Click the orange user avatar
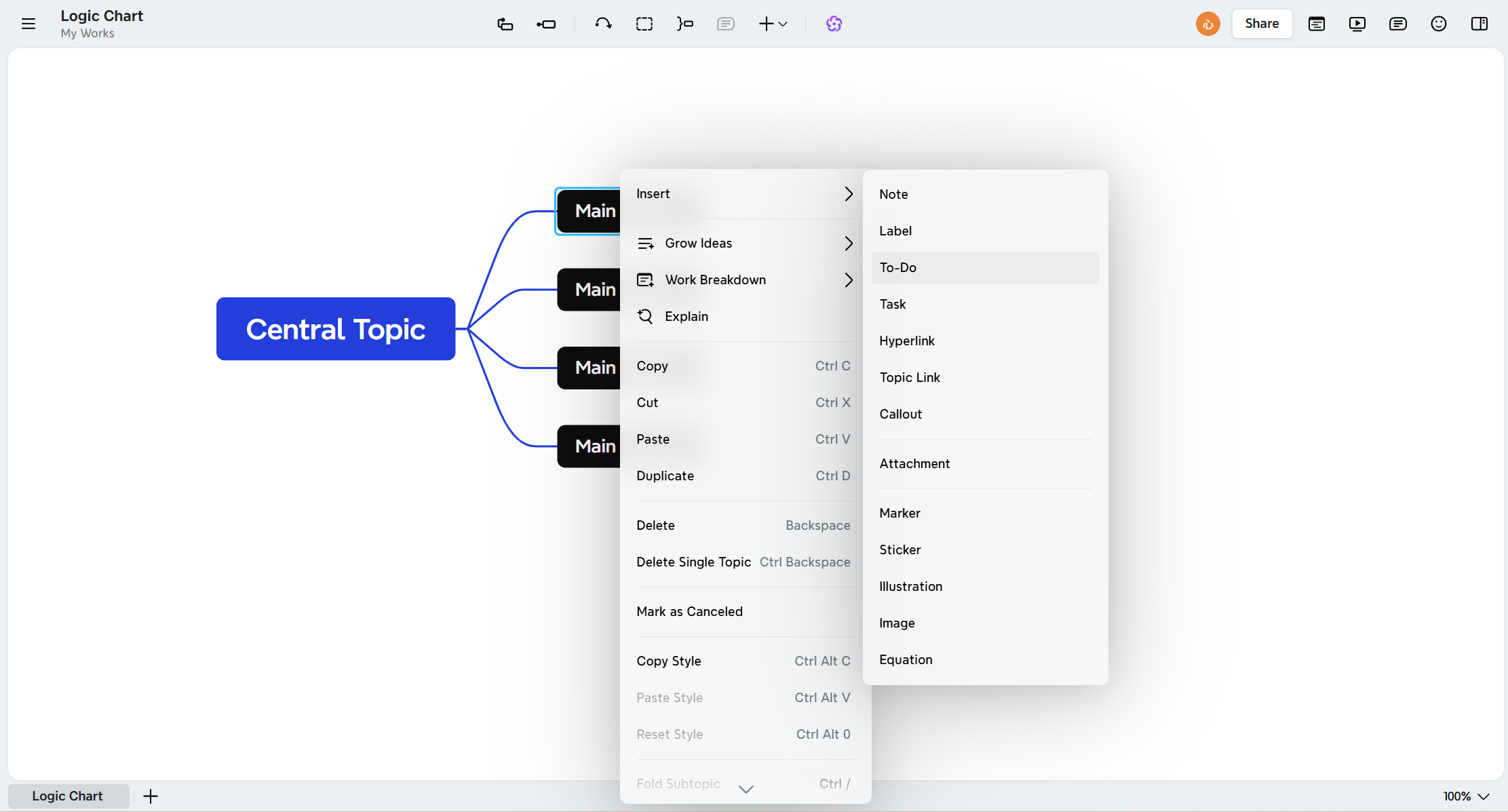The height and width of the screenshot is (812, 1508). click(x=1207, y=24)
